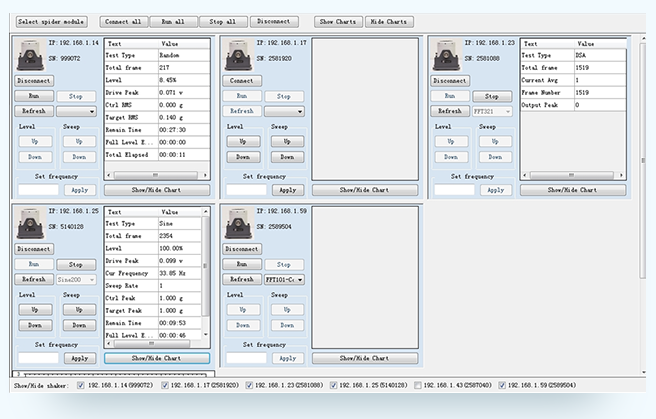The height and width of the screenshot is (419, 656).
Task: Click main window vertical scrollbar
Action: (643, 161)
